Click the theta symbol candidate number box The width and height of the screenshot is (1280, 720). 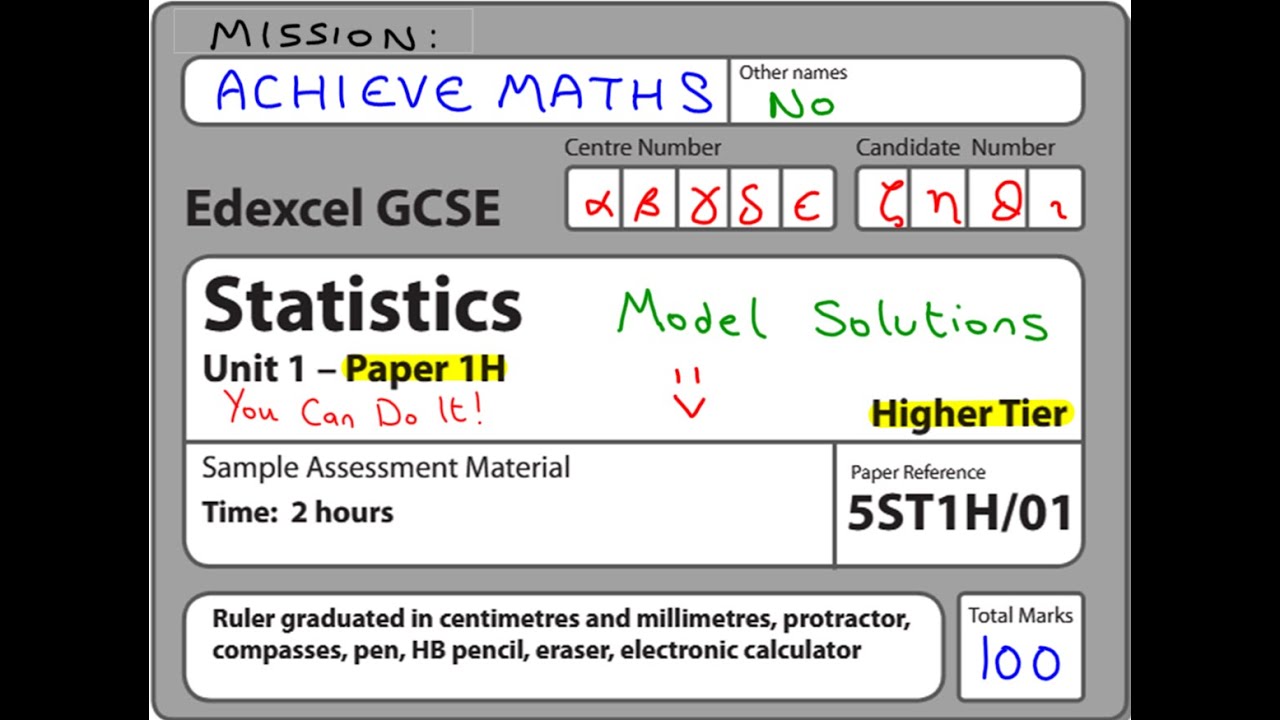point(998,199)
